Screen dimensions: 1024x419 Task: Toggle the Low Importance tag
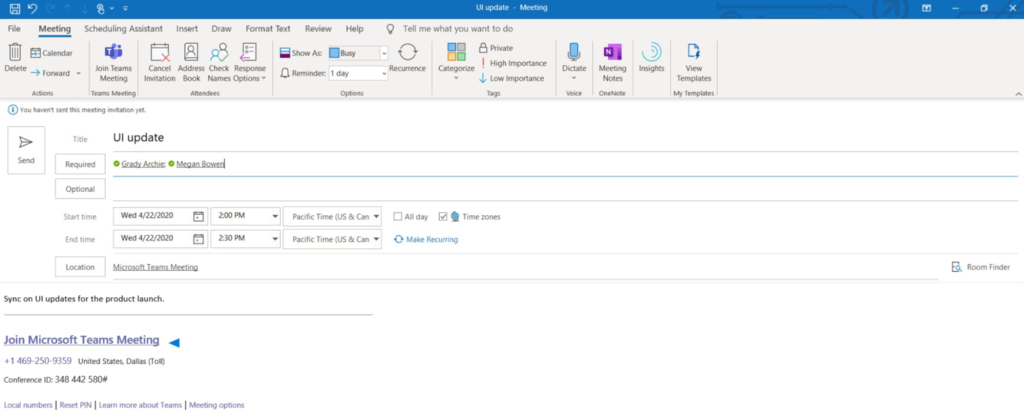tap(511, 78)
